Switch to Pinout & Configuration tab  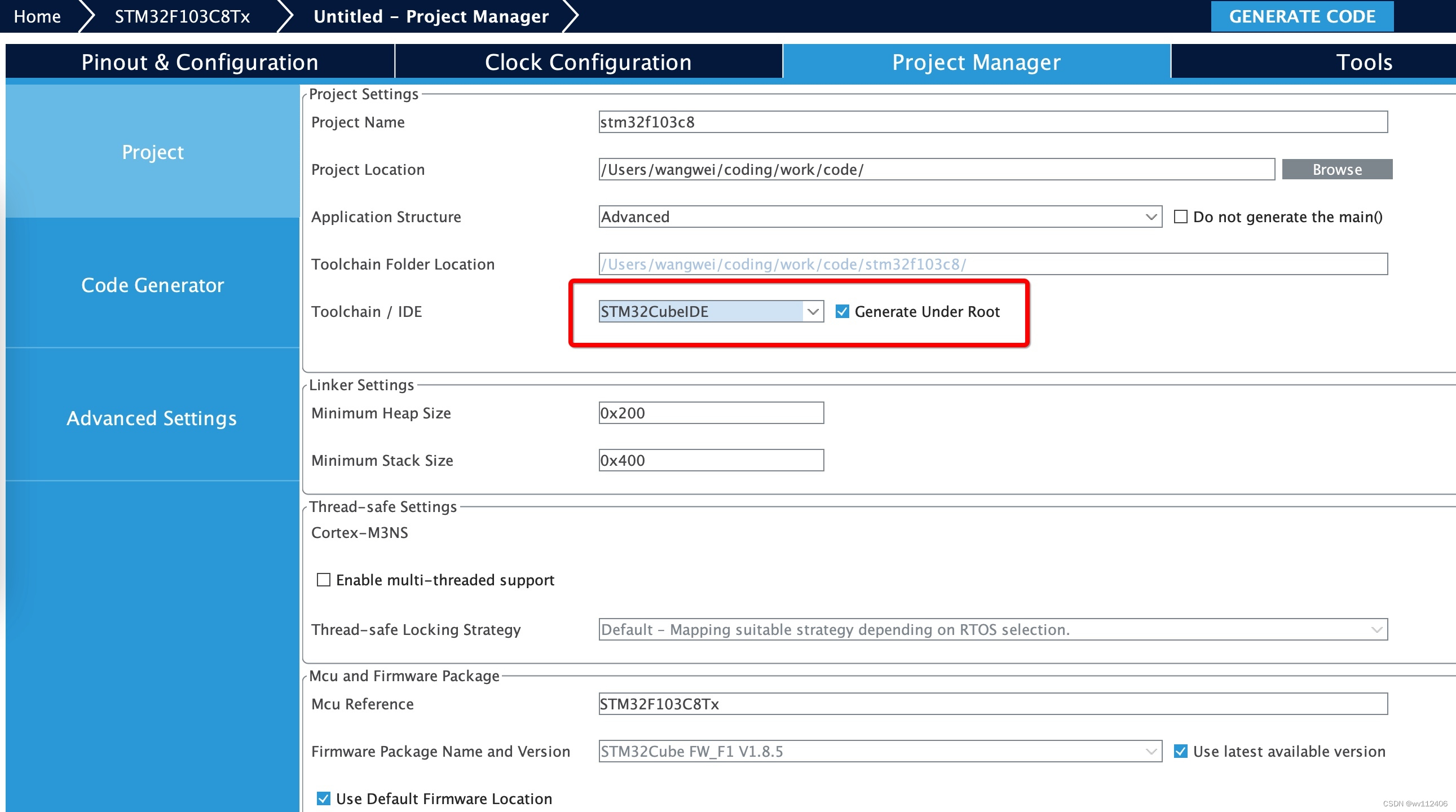(200, 62)
